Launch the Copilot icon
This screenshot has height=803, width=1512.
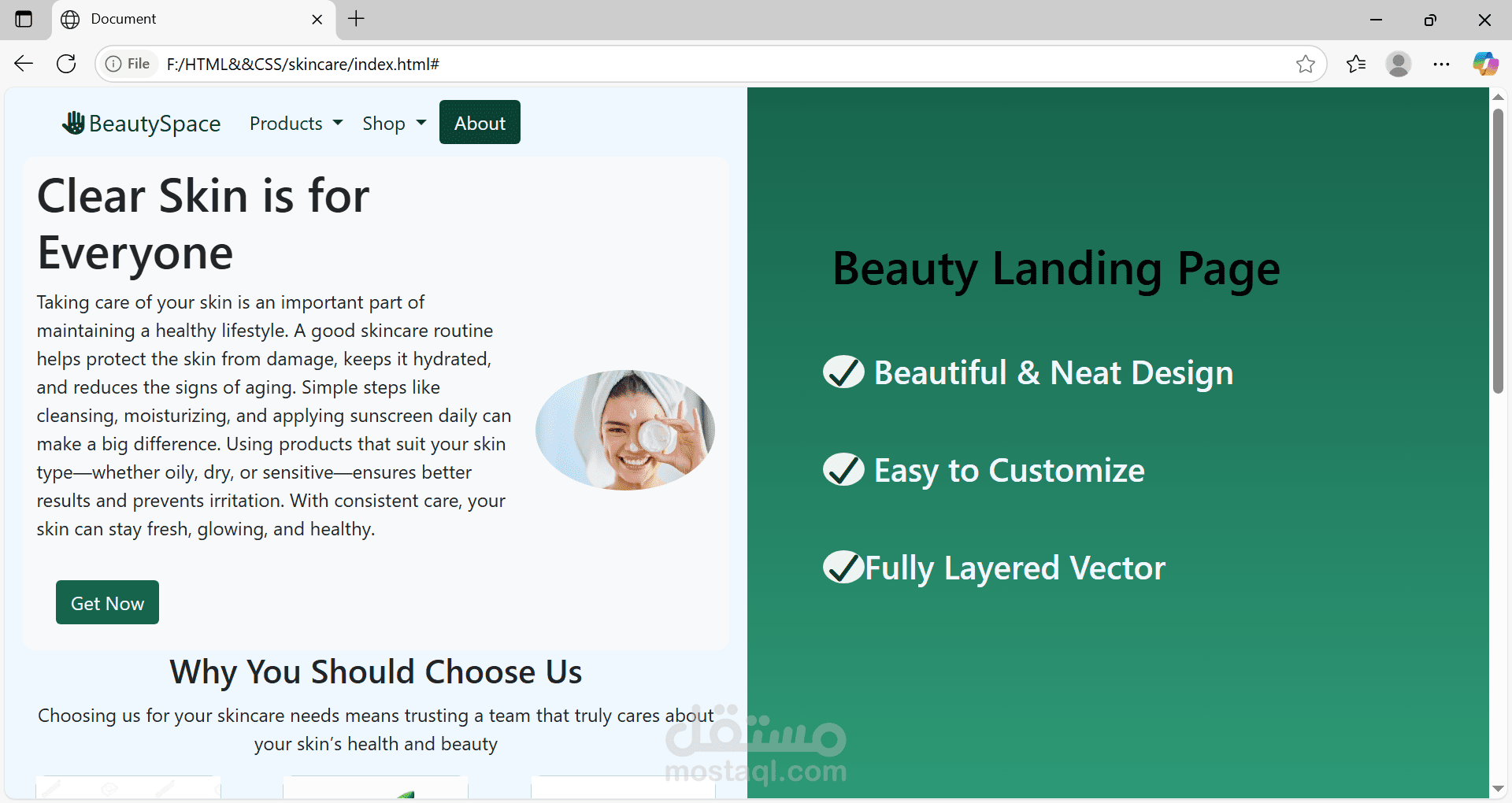pos(1485,64)
